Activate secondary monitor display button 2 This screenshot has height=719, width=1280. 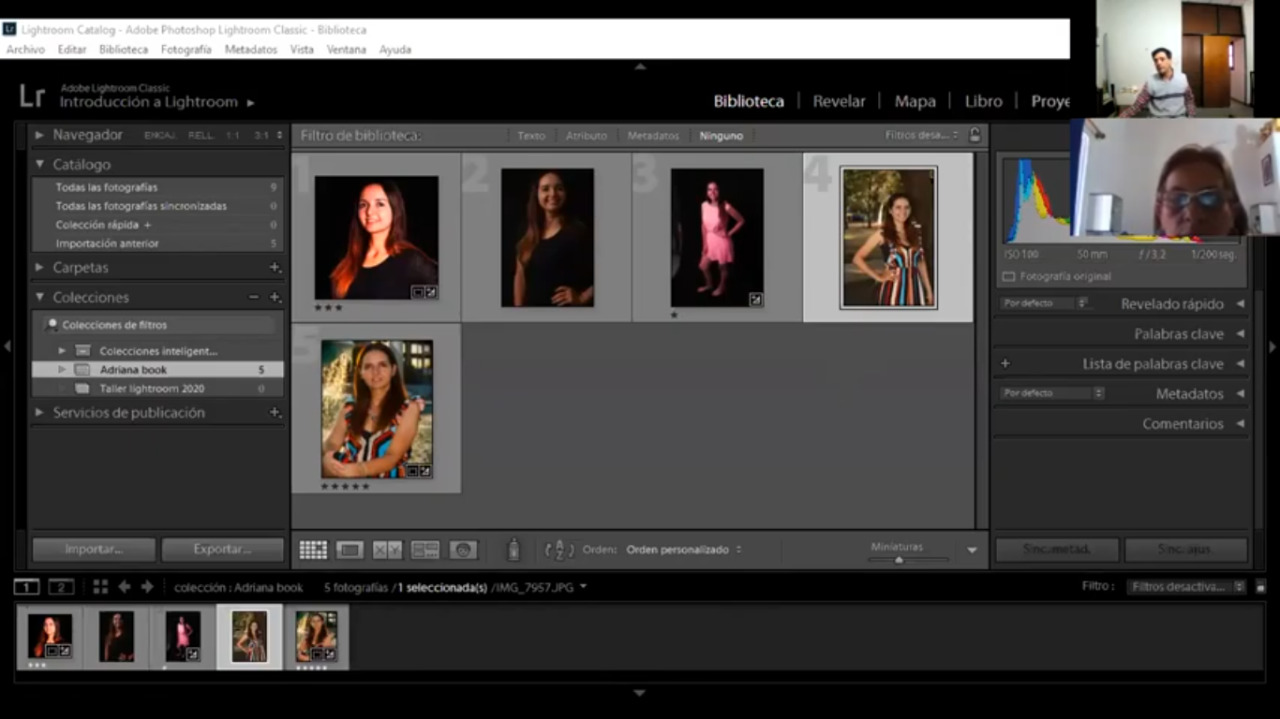(61, 587)
